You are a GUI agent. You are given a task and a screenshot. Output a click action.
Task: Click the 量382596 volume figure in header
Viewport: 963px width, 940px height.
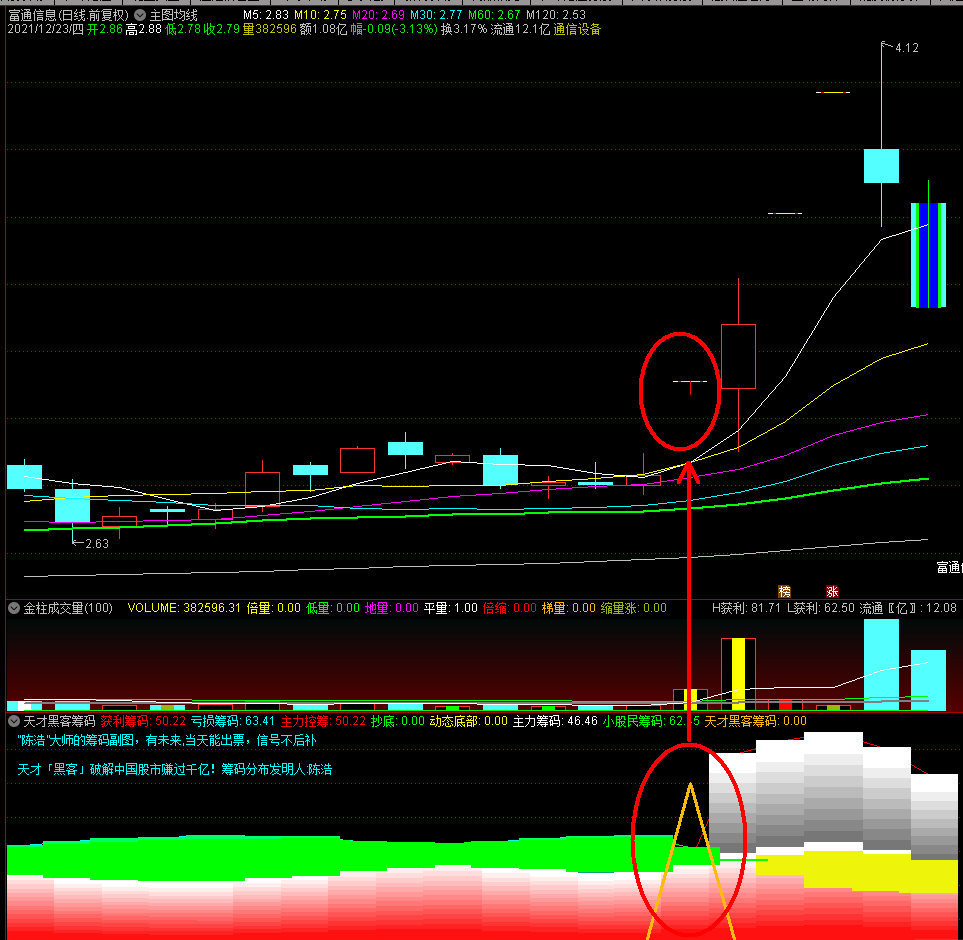[269, 29]
